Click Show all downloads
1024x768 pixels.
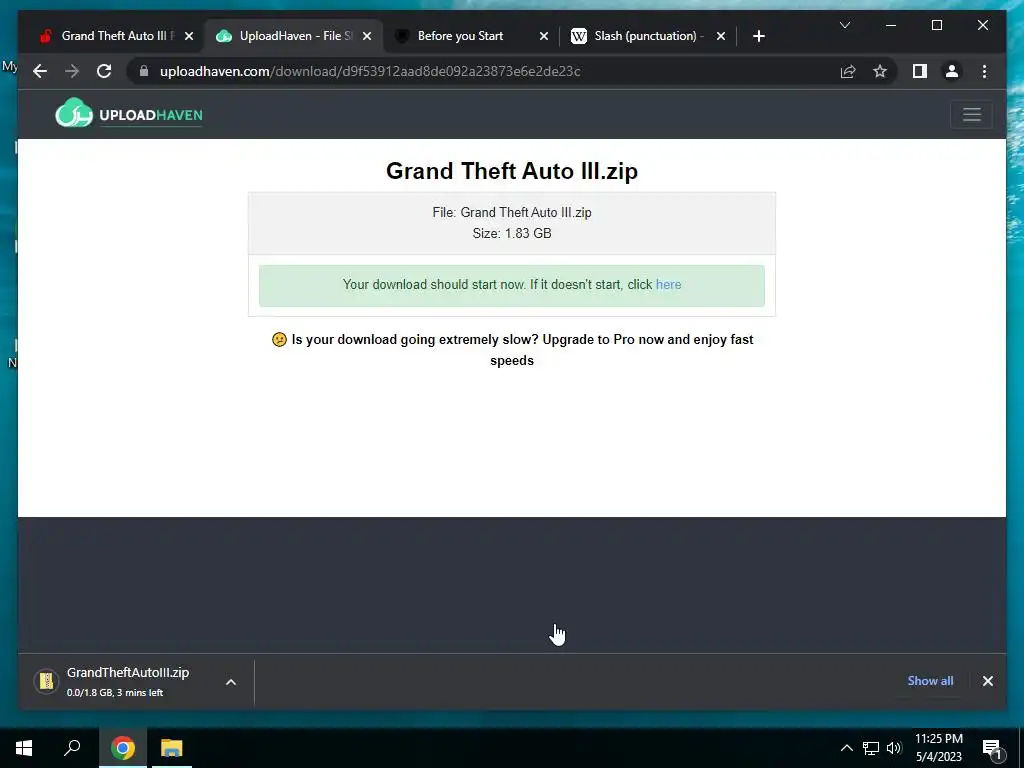pos(930,680)
